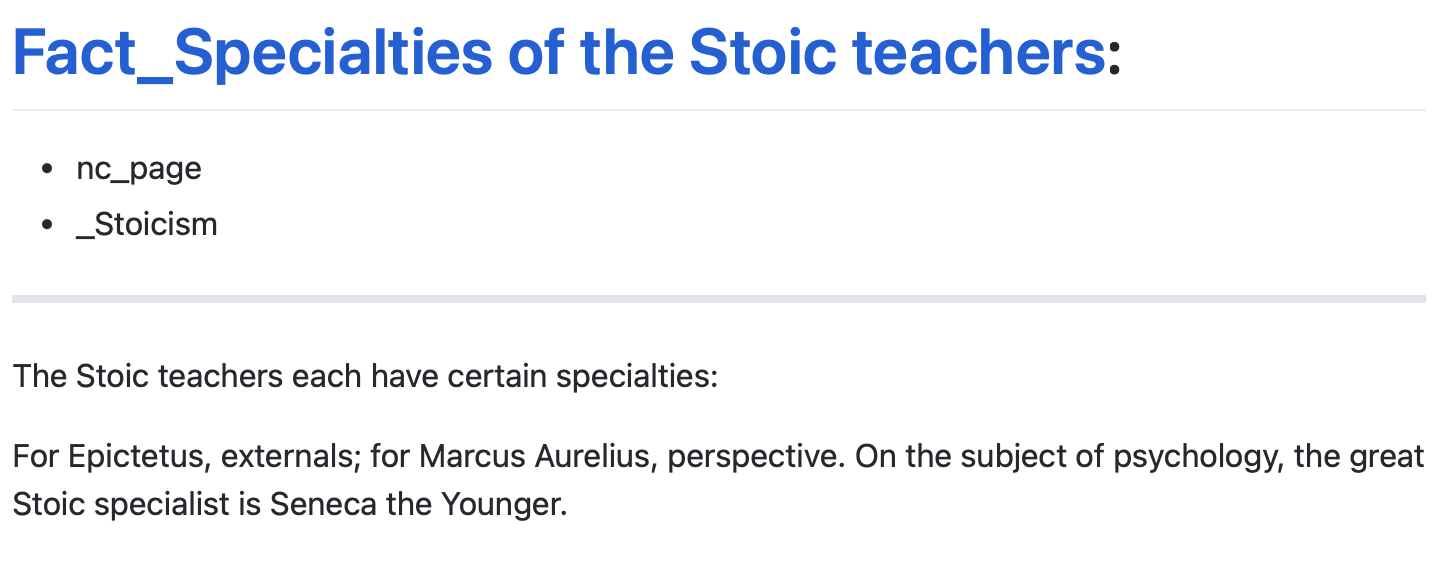
Task: Click the colon after the heading title
Action: [1115, 58]
